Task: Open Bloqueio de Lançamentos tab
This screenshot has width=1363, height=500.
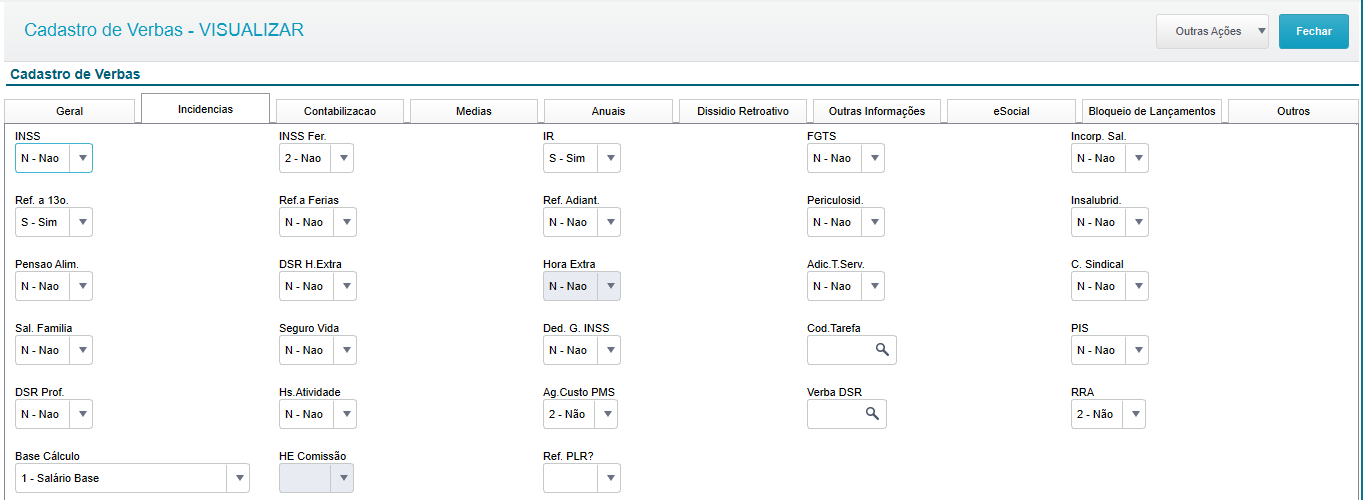Action: pyautogui.click(x=1152, y=111)
